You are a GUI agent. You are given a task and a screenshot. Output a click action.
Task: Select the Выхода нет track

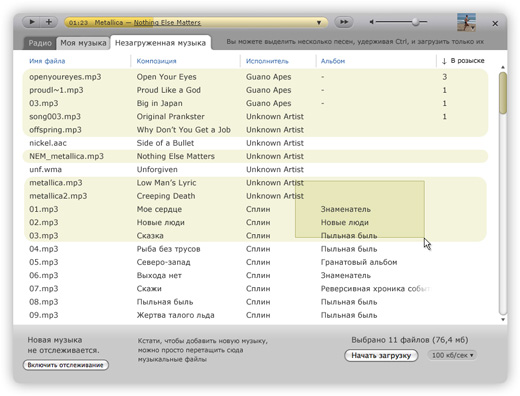pos(159,275)
